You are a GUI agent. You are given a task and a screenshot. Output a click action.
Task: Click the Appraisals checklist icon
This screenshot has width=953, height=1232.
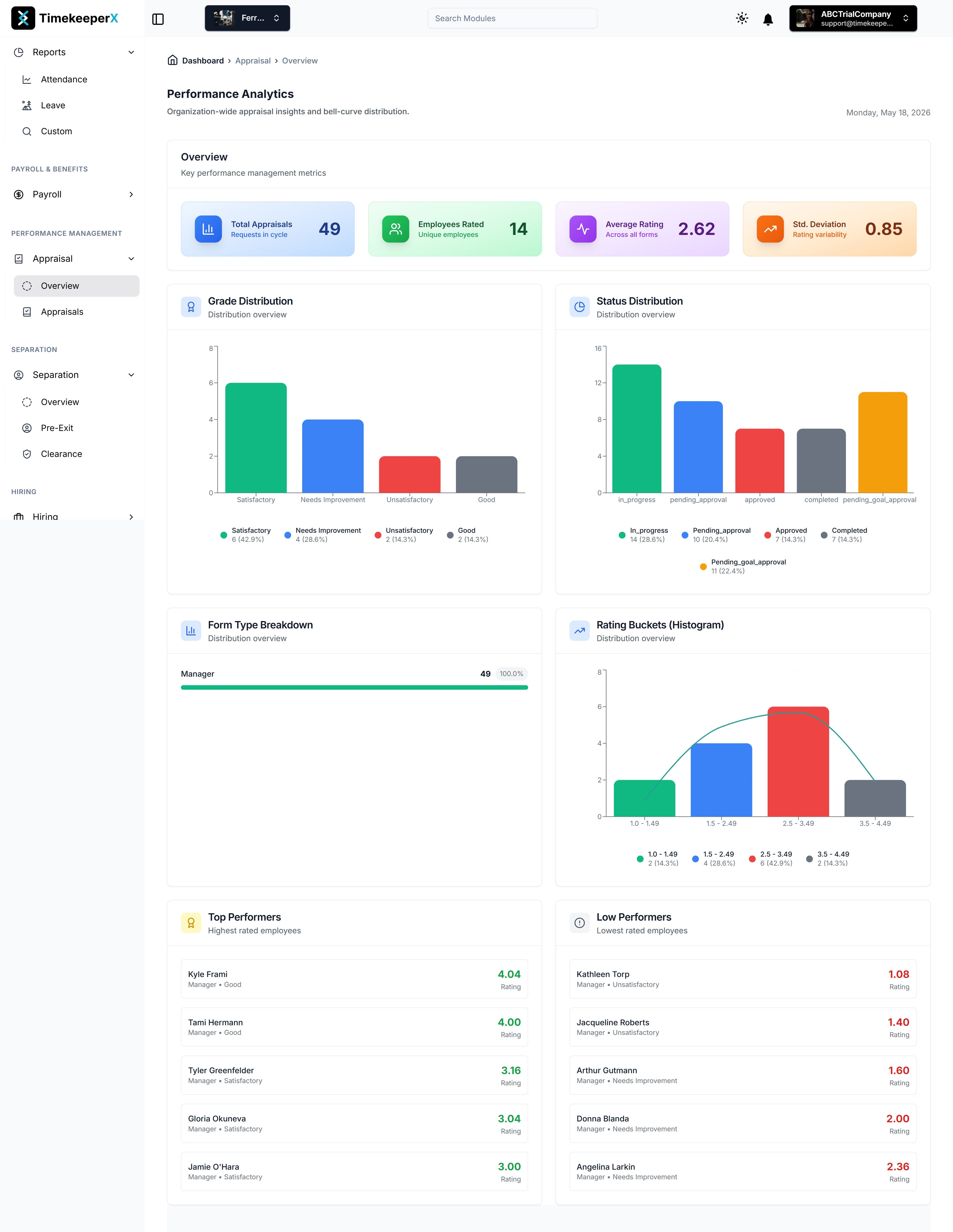[x=27, y=312]
